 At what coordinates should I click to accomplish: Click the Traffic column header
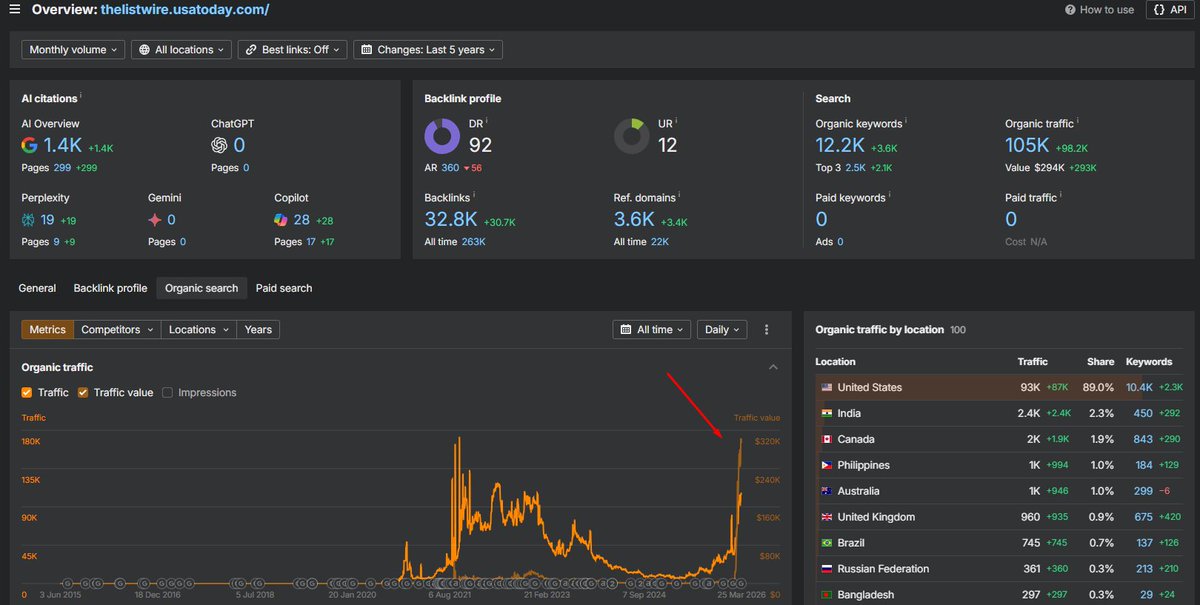1033,361
